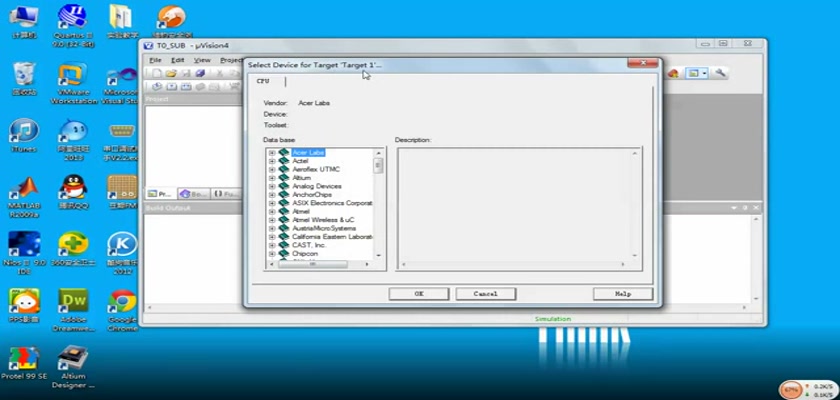This screenshot has width=840, height=400.
Task: Open the View menu in µVision
Action: pos(202,60)
